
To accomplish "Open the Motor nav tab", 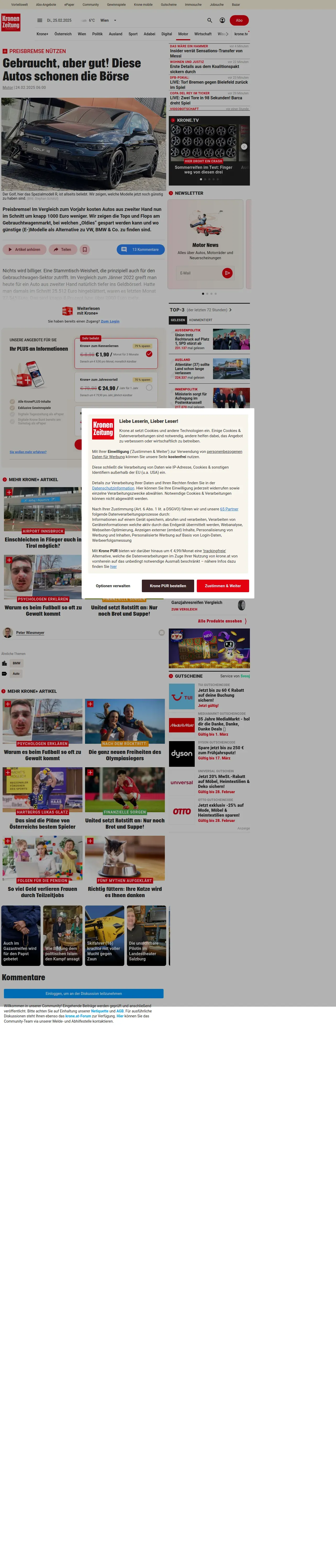I will [183, 34].
